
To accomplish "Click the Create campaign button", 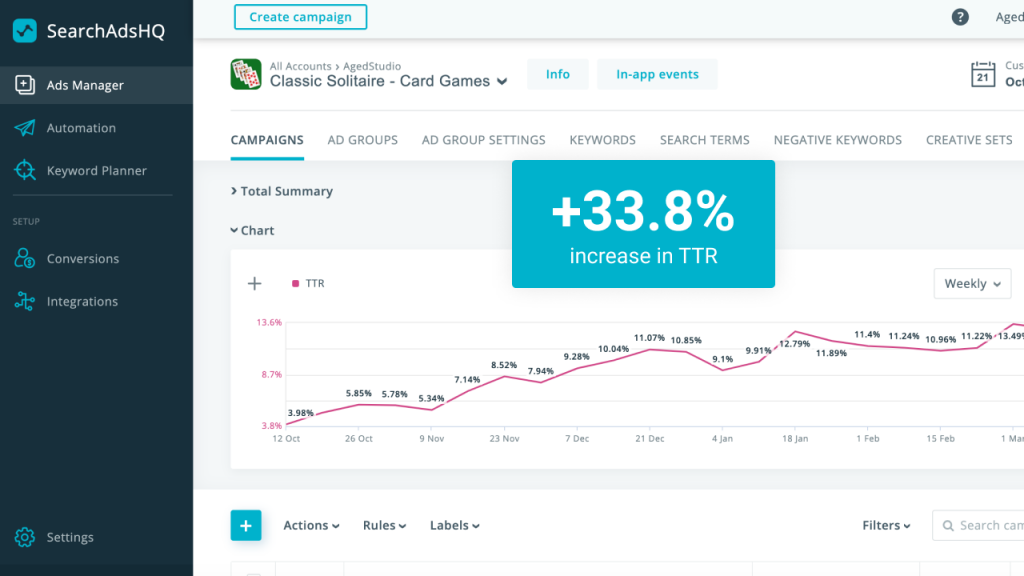I will (300, 17).
